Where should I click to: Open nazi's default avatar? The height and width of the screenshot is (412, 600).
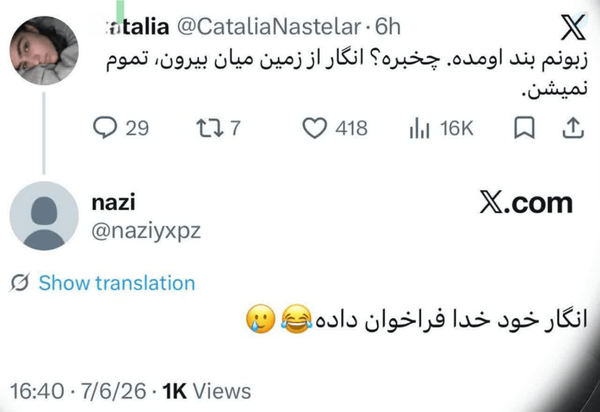(44, 216)
